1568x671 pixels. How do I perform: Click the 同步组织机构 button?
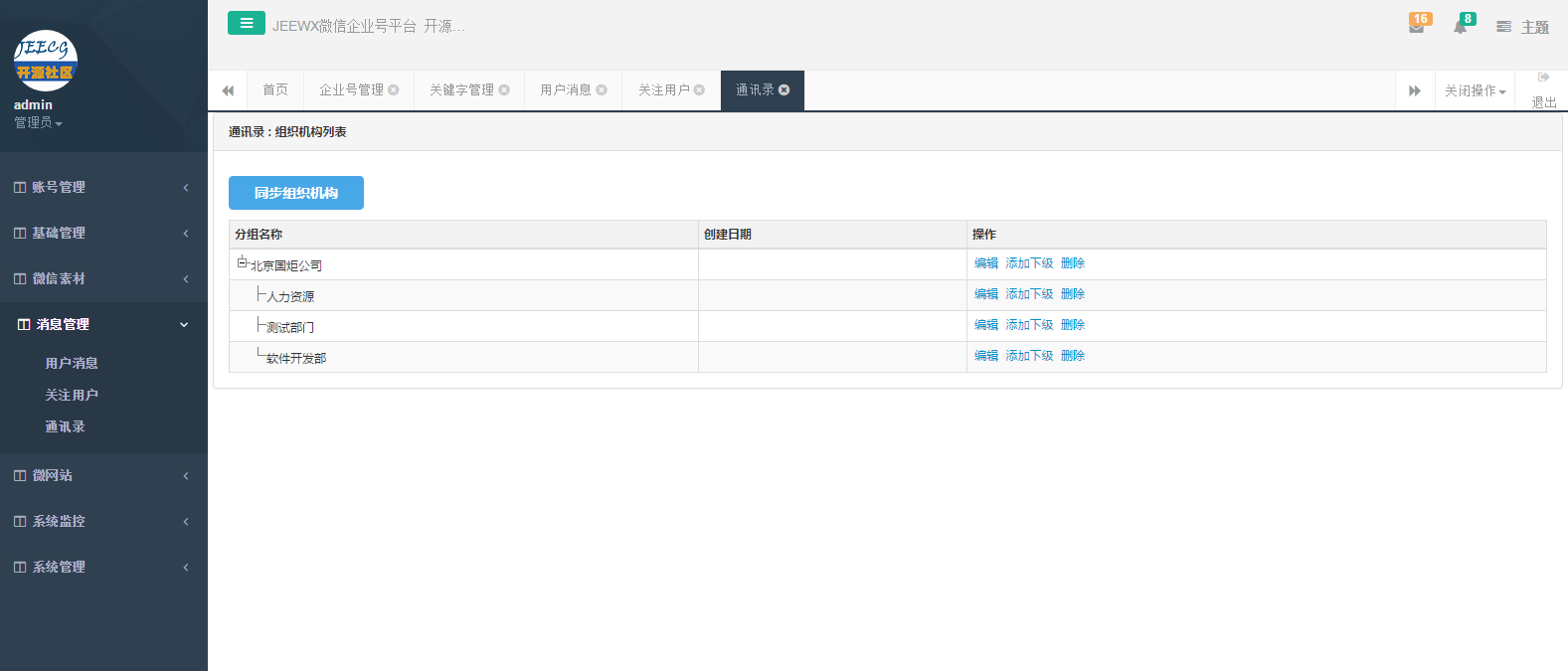pos(296,193)
